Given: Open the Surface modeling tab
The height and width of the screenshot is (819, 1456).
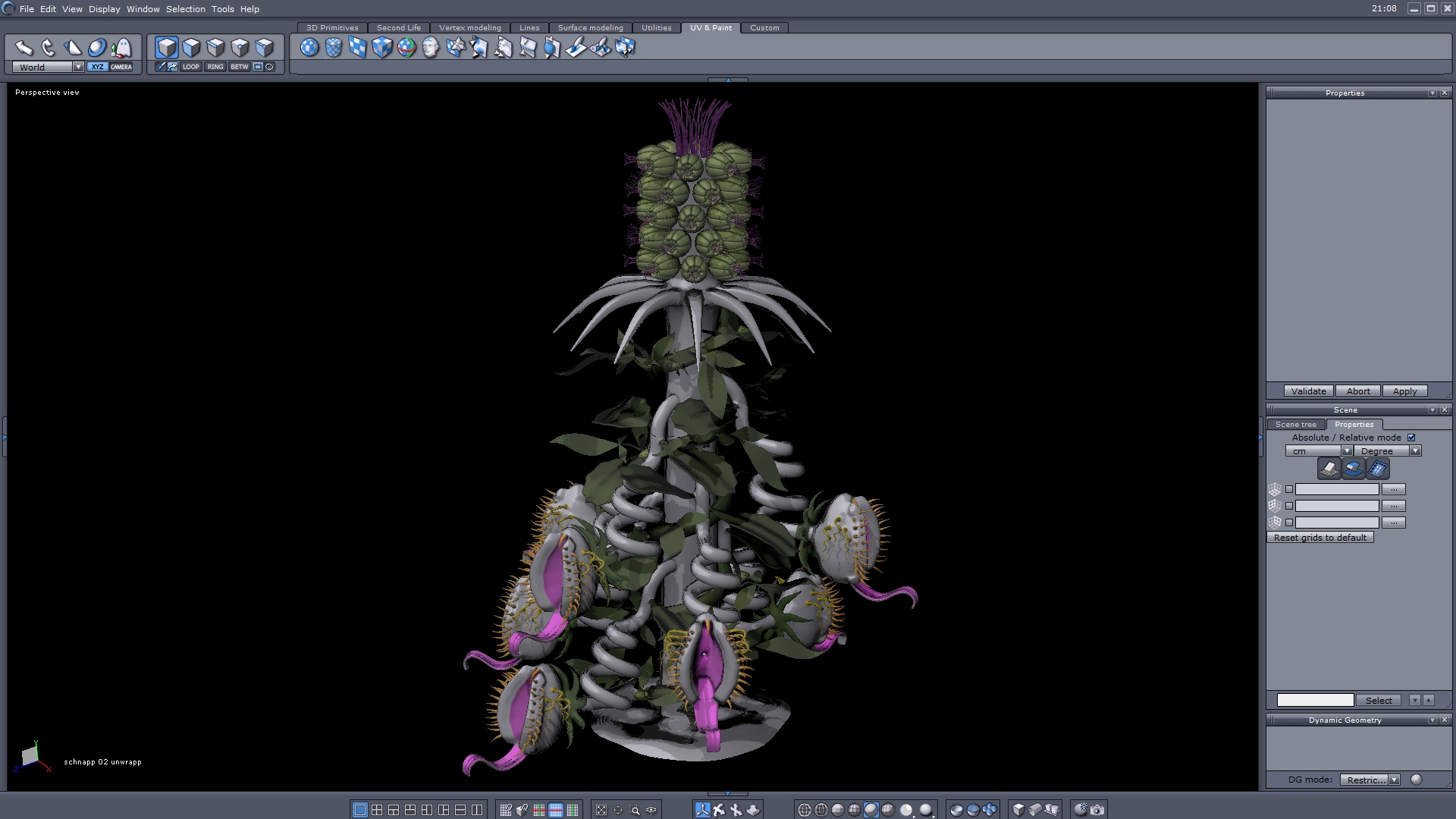Looking at the screenshot, I should [x=590, y=27].
